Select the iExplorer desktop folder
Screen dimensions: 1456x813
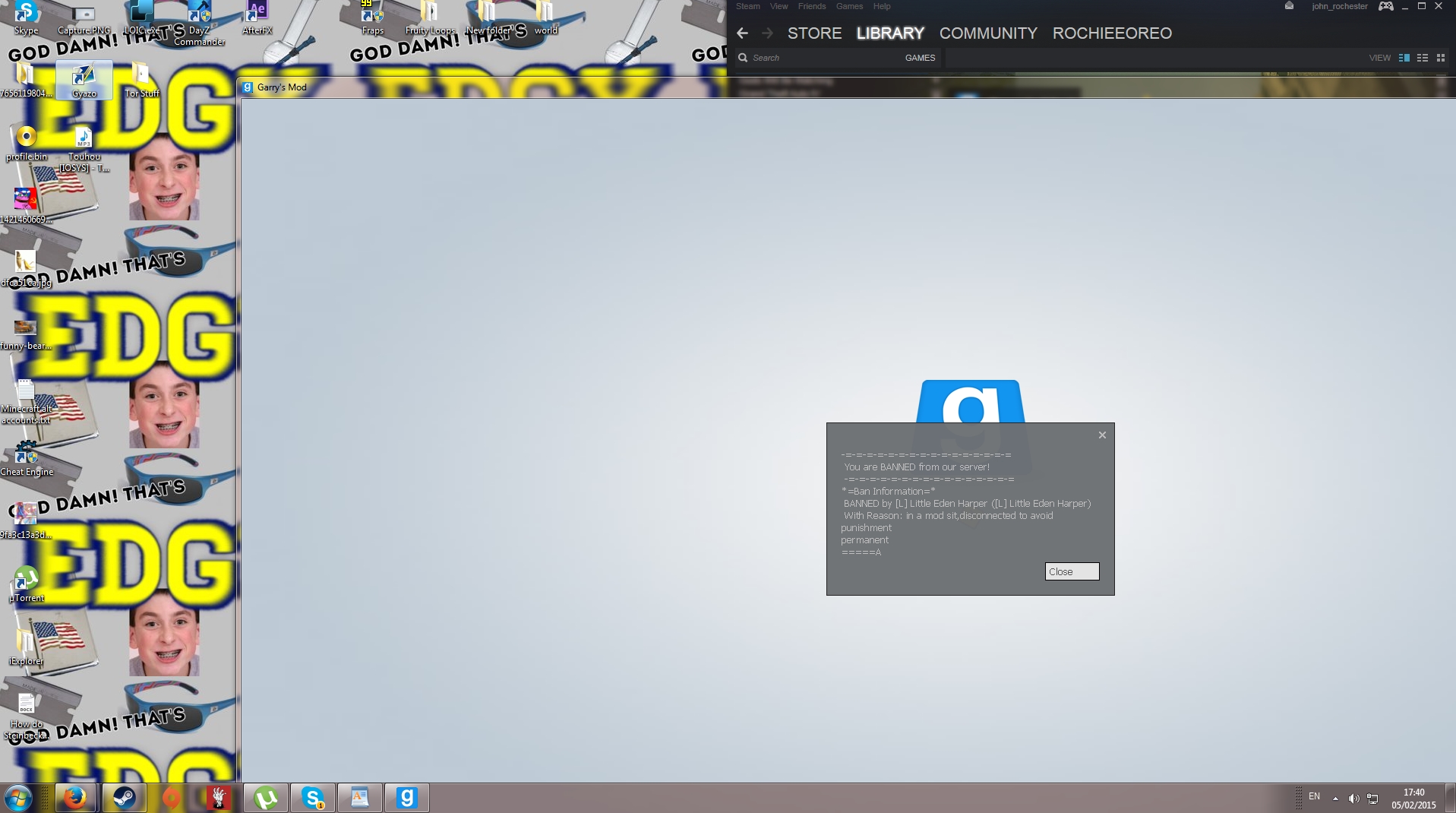pyautogui.click(x=26, y=648)
